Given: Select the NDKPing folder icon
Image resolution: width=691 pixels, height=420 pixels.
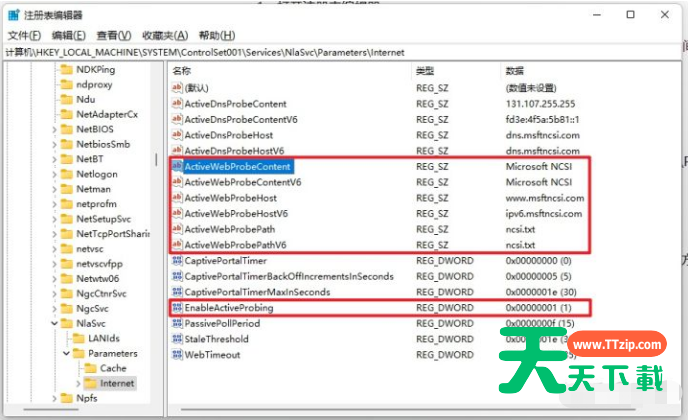Looking at the screenshot, I should tap(67, 70).
